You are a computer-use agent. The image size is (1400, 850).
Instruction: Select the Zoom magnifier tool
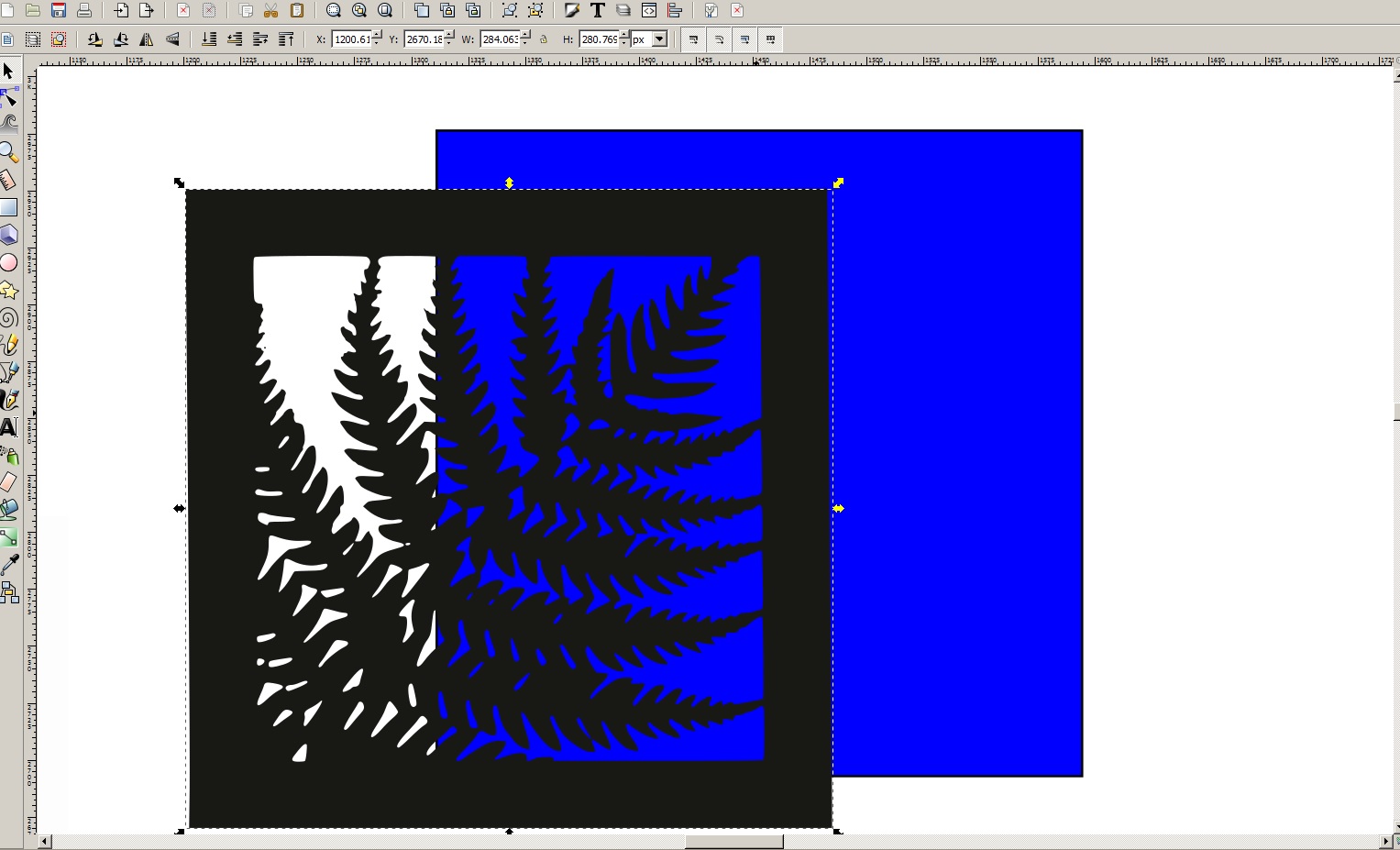point(8,151)
